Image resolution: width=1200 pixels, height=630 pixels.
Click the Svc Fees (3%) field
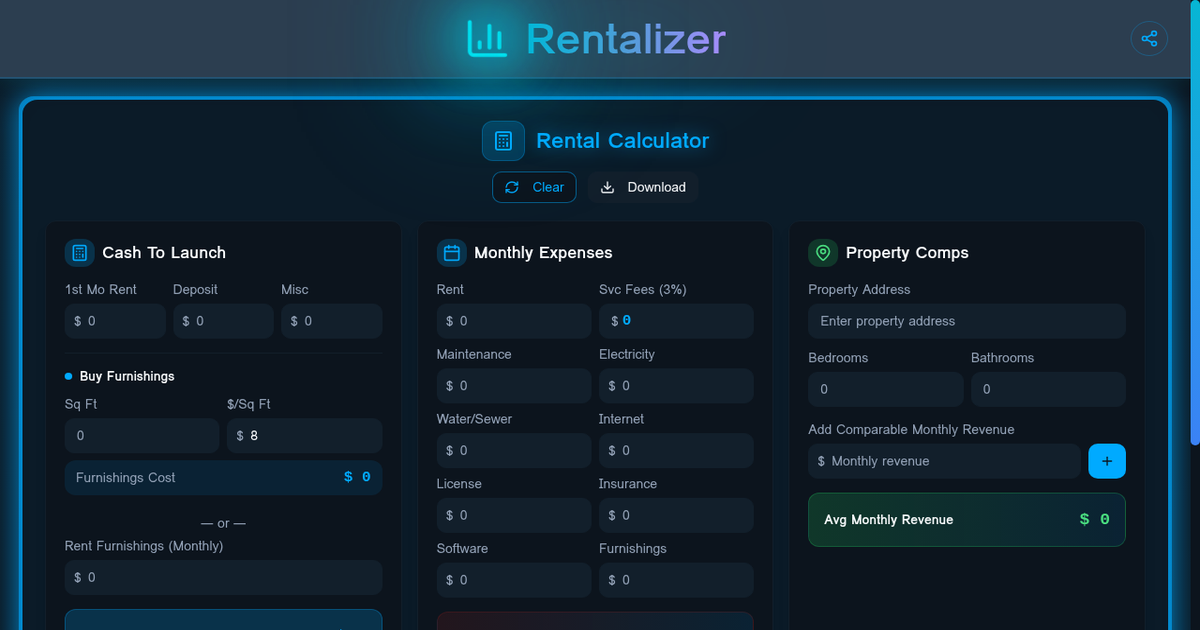[676, 321]
